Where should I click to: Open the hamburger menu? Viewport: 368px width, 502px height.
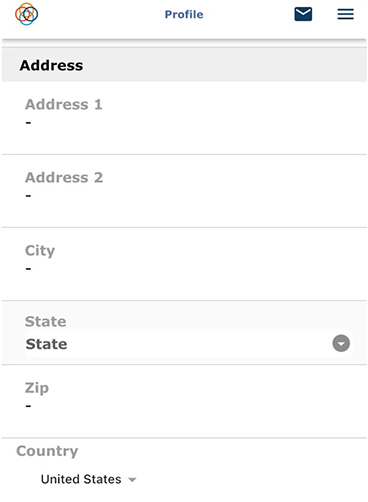pyautogui.click(x=345, y=14)
